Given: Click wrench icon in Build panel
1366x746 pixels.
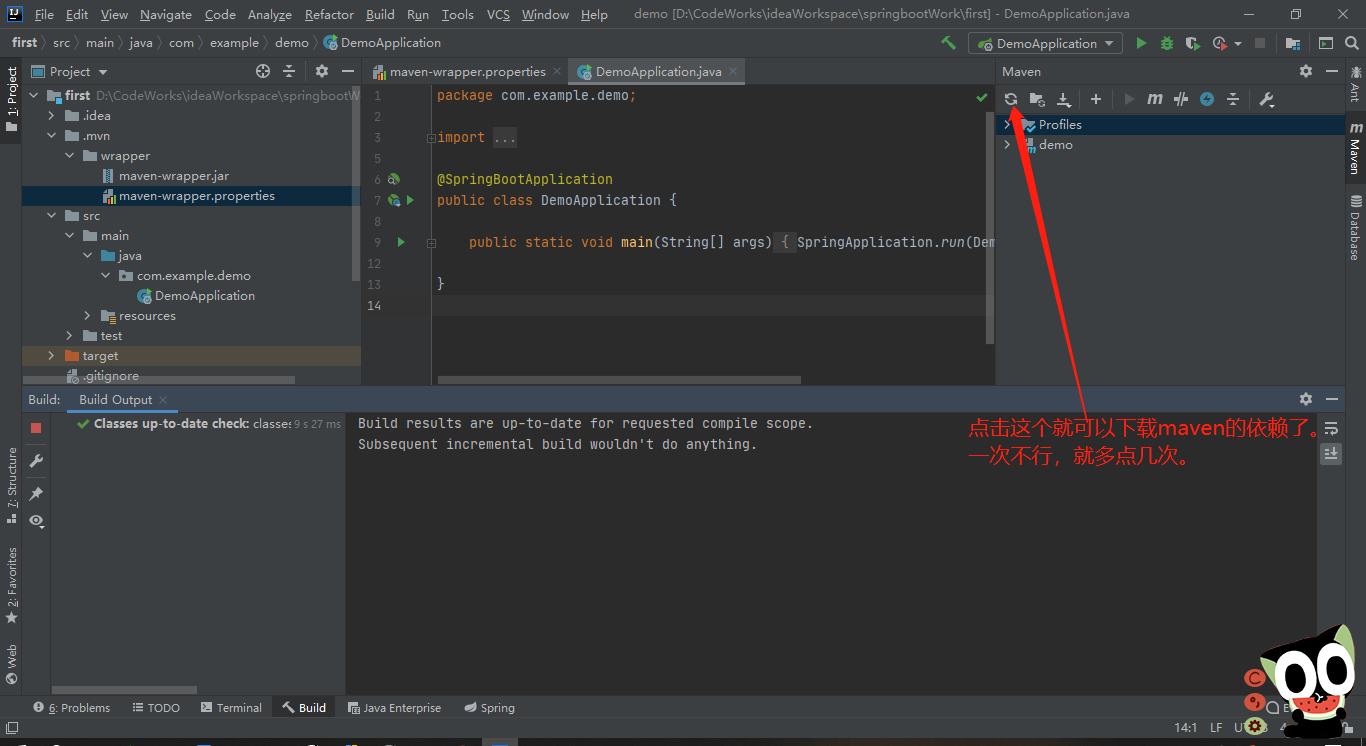Looking at the screenshot, I should [36, 461].
